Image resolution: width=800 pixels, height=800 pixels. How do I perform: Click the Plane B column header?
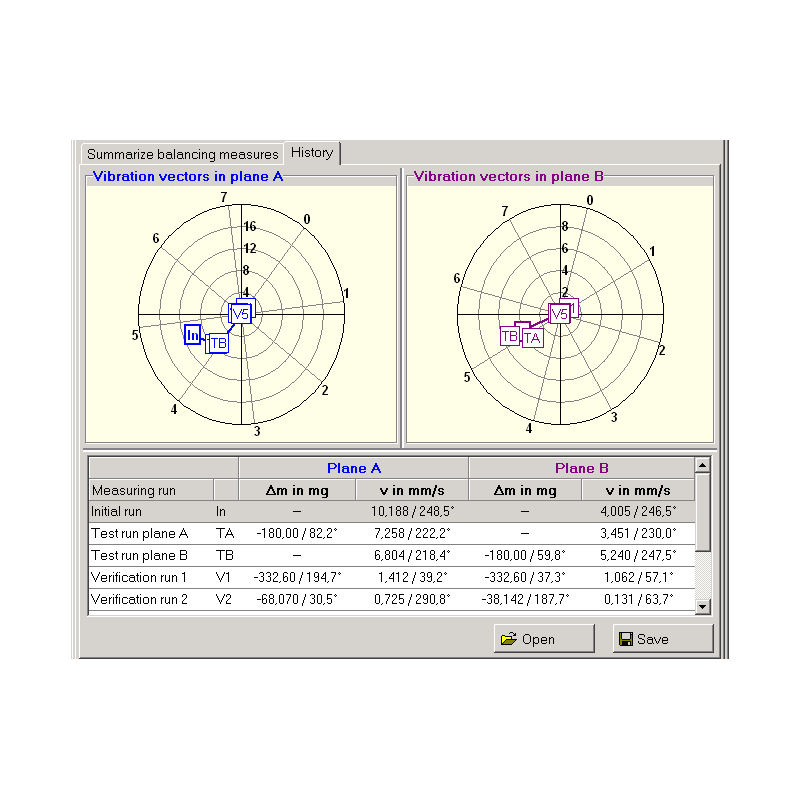tap(581, 468)
